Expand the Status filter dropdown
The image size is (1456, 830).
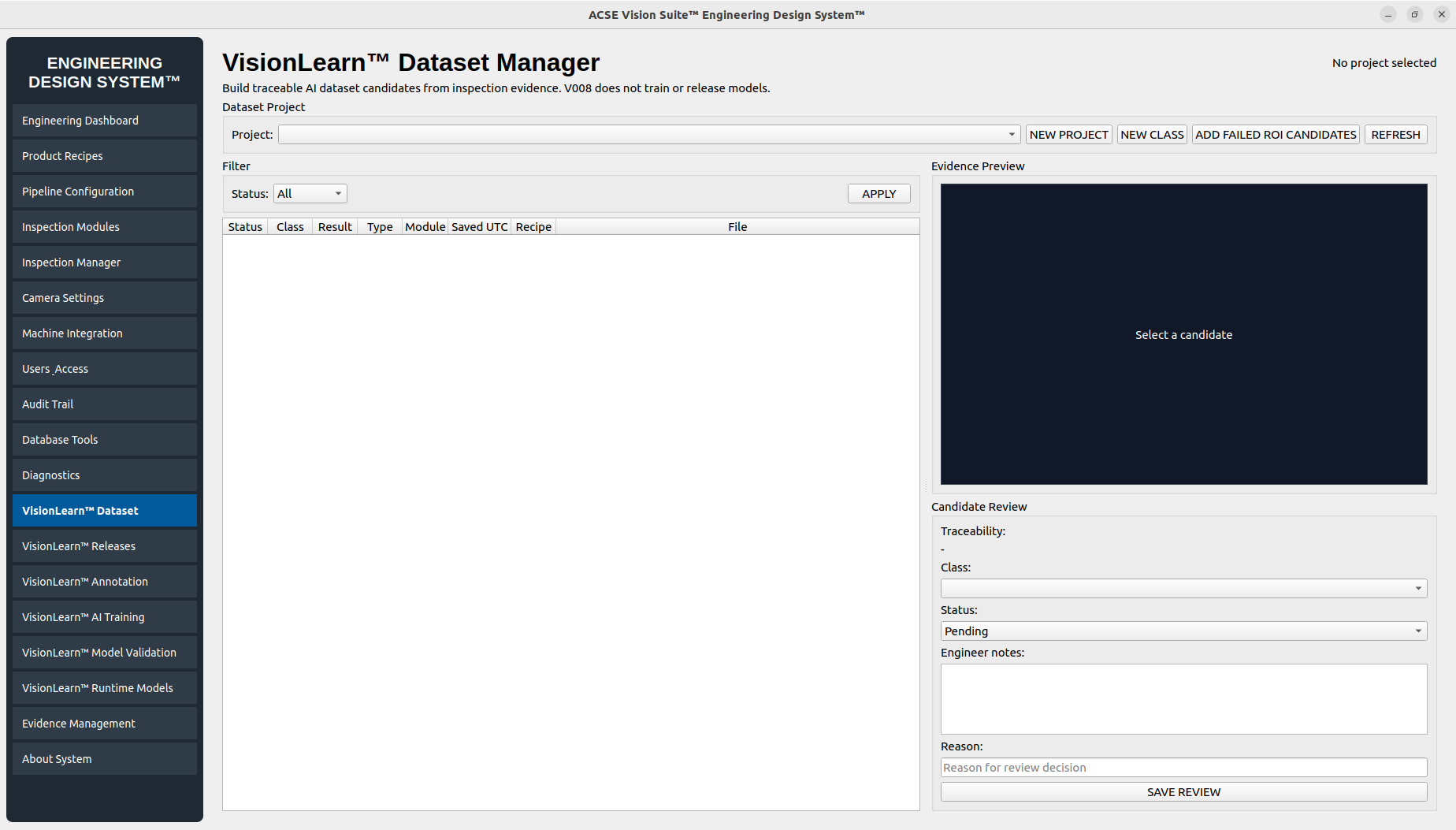click(310, 194)
